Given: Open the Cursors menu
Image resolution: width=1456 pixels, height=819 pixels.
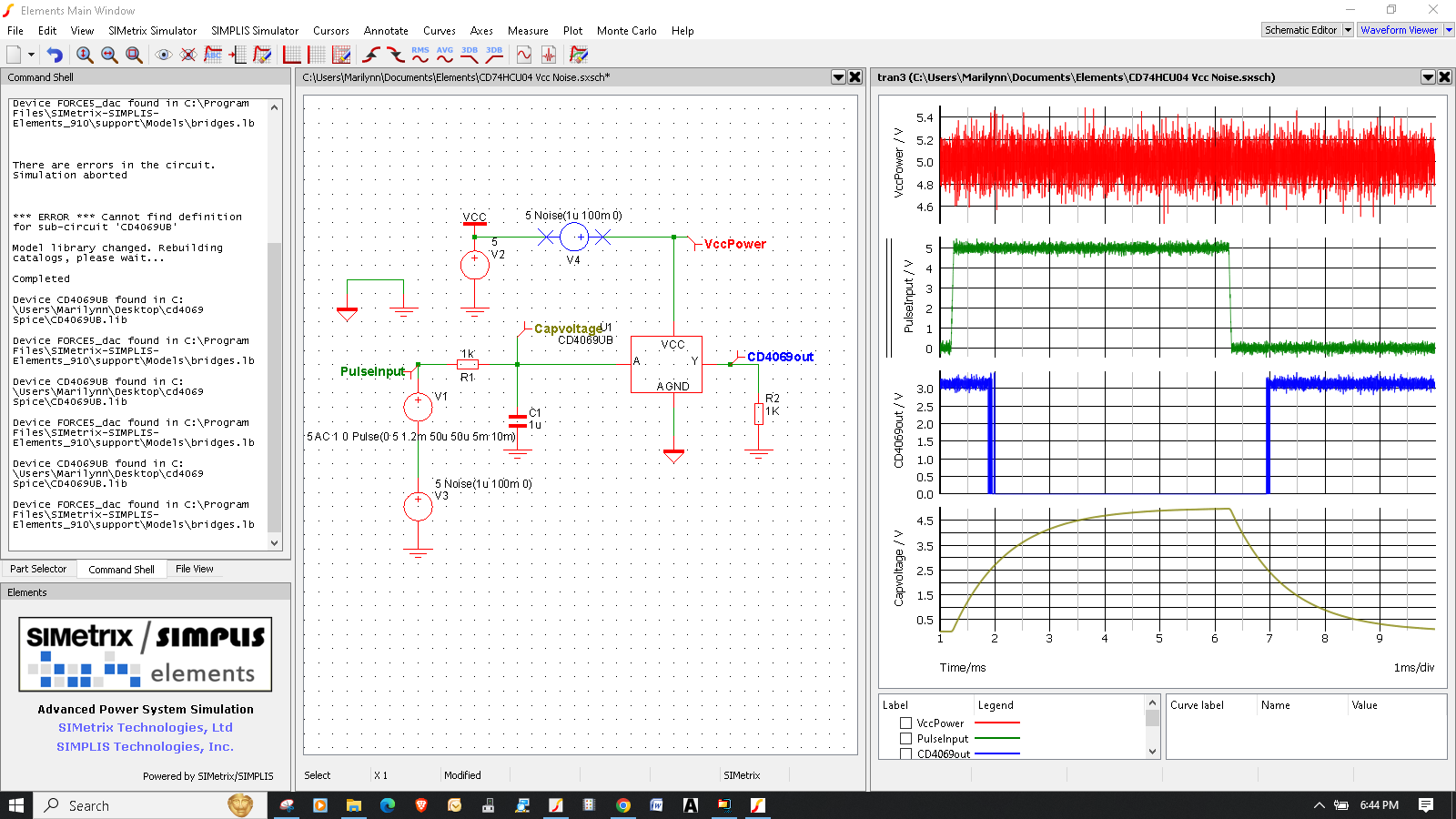Looking at the screenshot, I should pos(331,31).
